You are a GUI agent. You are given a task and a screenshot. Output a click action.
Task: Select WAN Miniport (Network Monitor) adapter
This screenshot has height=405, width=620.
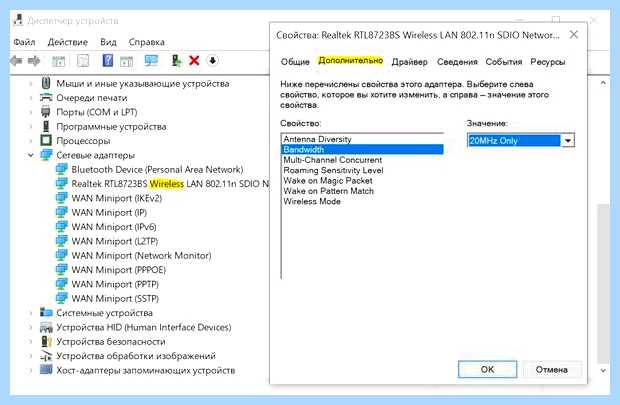point(141,255)
